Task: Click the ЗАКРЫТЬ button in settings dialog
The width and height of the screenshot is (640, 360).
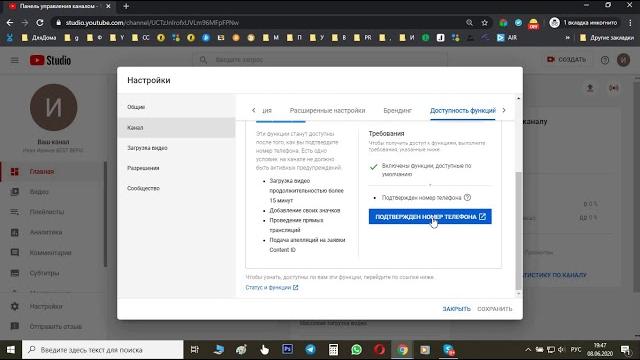Action: point(456,309)
